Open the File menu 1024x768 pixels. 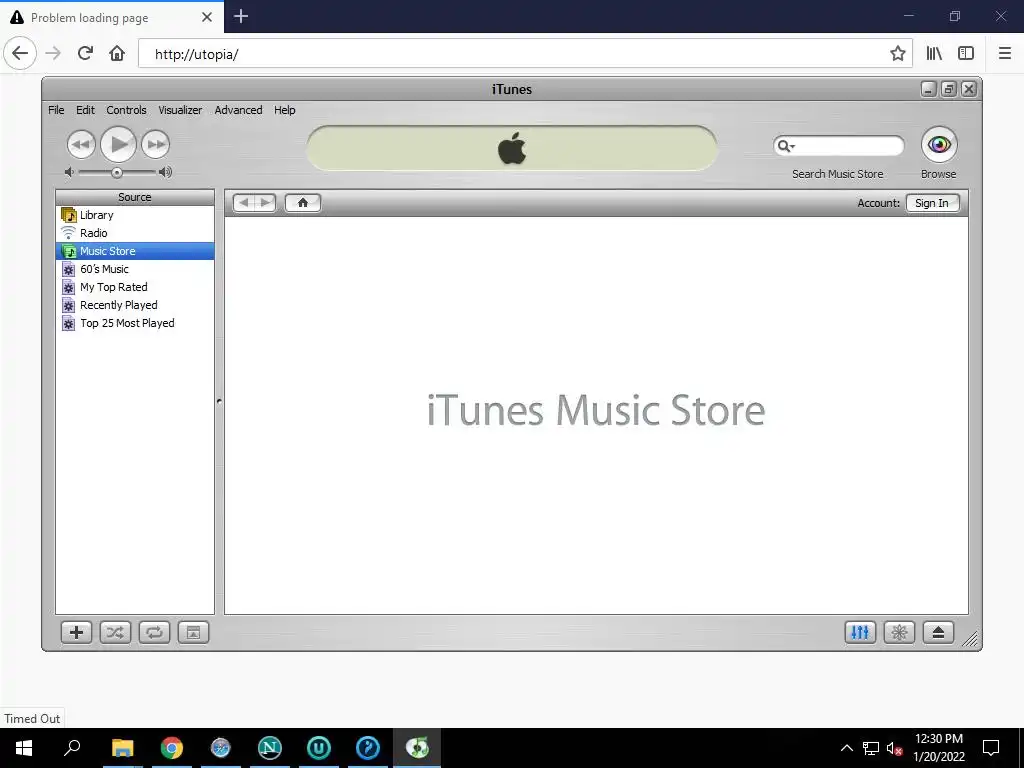tap(56, 110)
